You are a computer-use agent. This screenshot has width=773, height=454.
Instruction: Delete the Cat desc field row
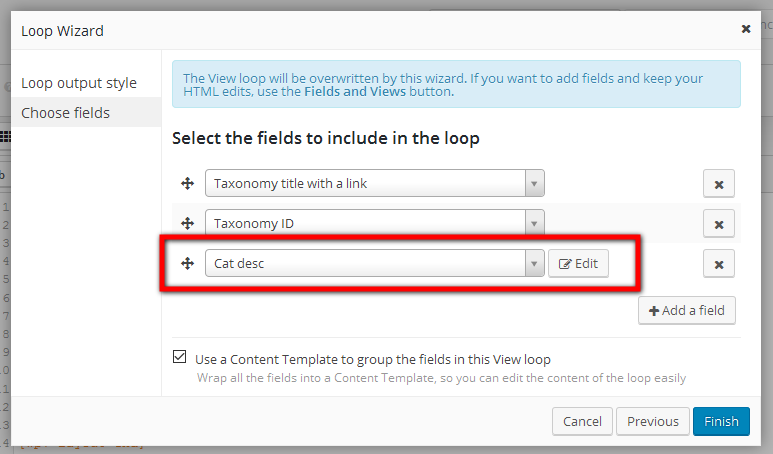pyautogui.click(x=719, y=264)
